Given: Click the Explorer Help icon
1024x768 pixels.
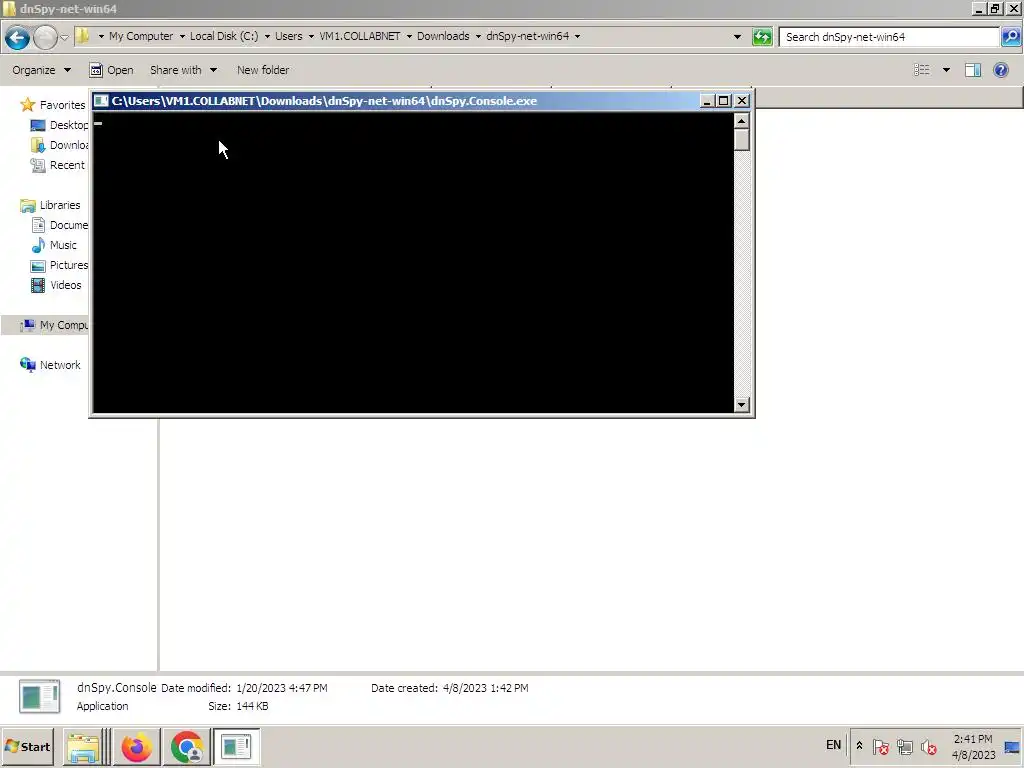Looking at the screenshot, I should click(x=1000, y=70).
